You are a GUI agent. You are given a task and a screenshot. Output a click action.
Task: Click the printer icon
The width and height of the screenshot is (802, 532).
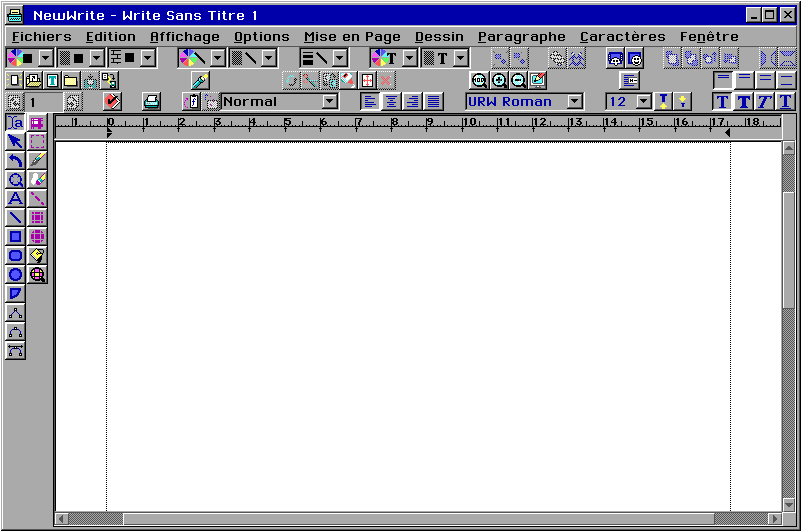click(151, 101)
